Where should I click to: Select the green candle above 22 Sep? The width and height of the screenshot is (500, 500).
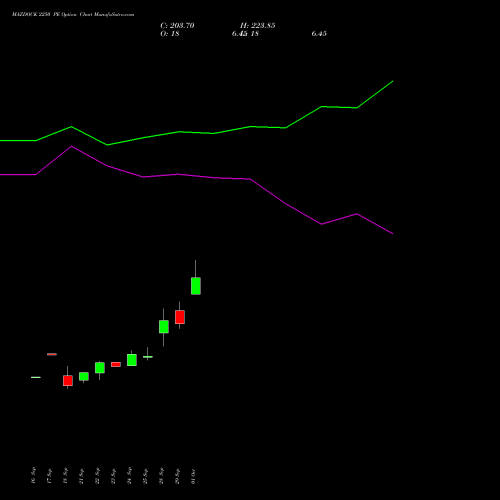click(100, 368)
